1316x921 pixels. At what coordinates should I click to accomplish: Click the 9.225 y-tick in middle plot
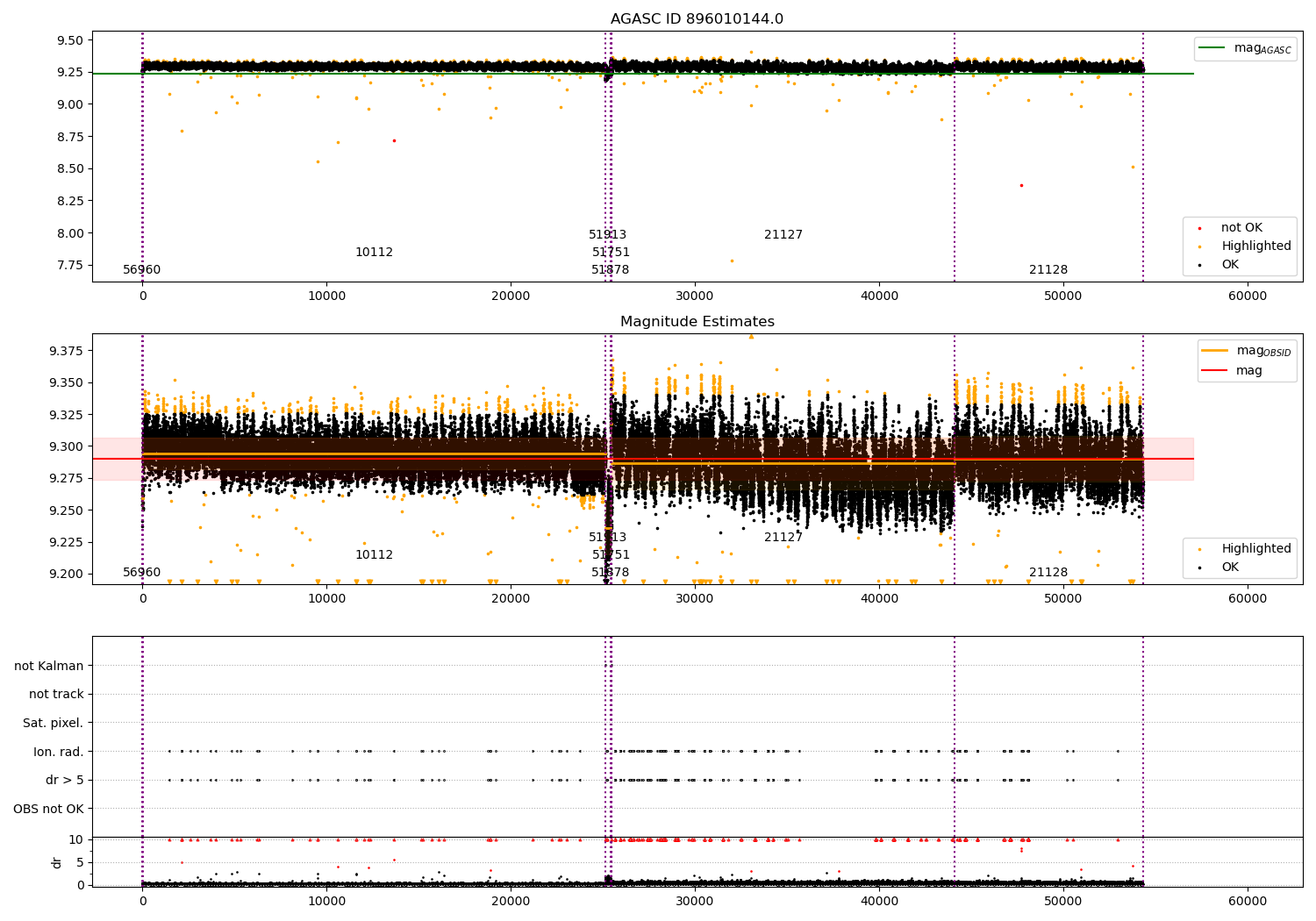pos(66,542)
